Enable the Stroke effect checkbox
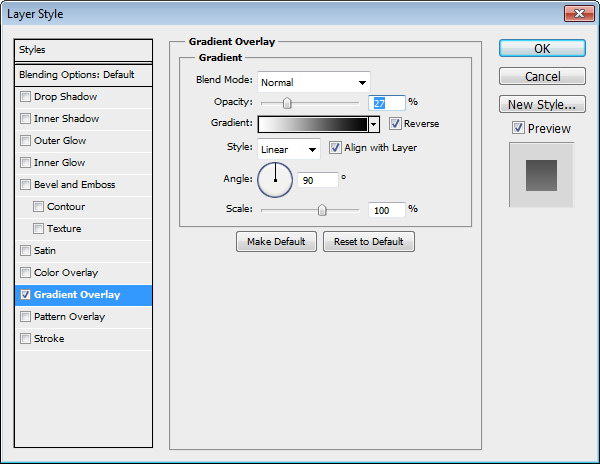 click(x=26, y=339)
